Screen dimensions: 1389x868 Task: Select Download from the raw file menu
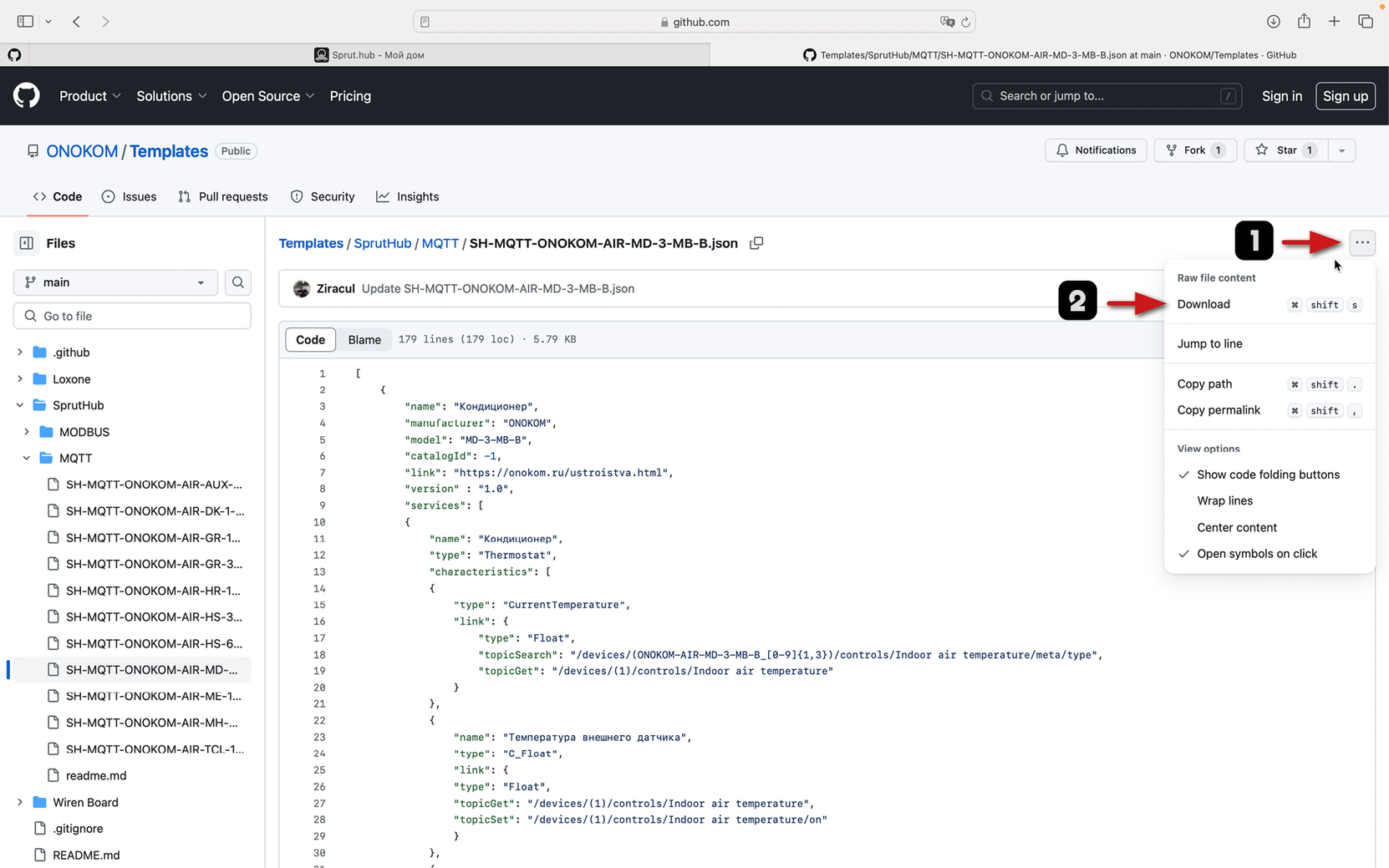pos(1203,304)
